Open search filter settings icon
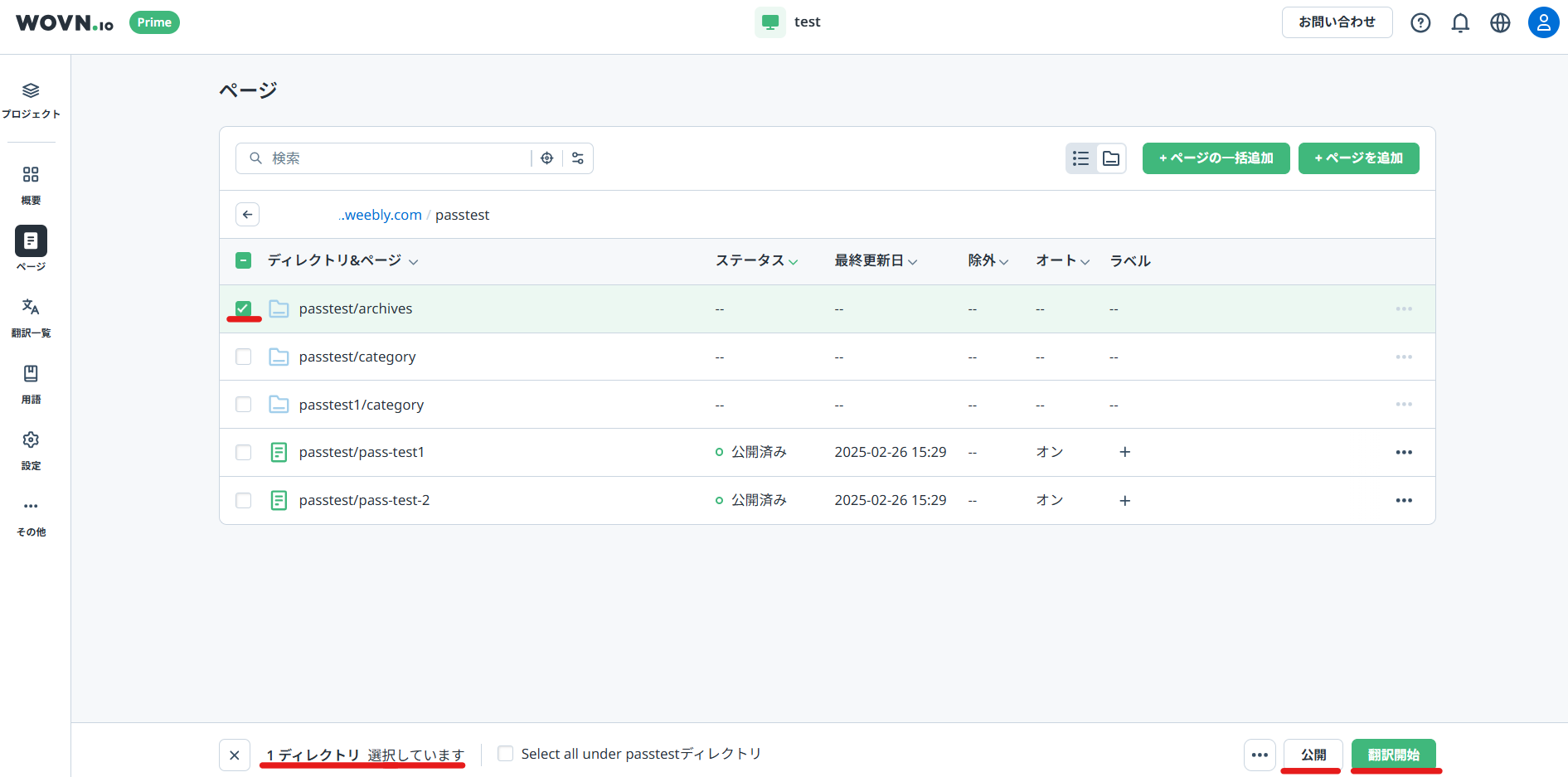1568x777 pixels. 578,158
